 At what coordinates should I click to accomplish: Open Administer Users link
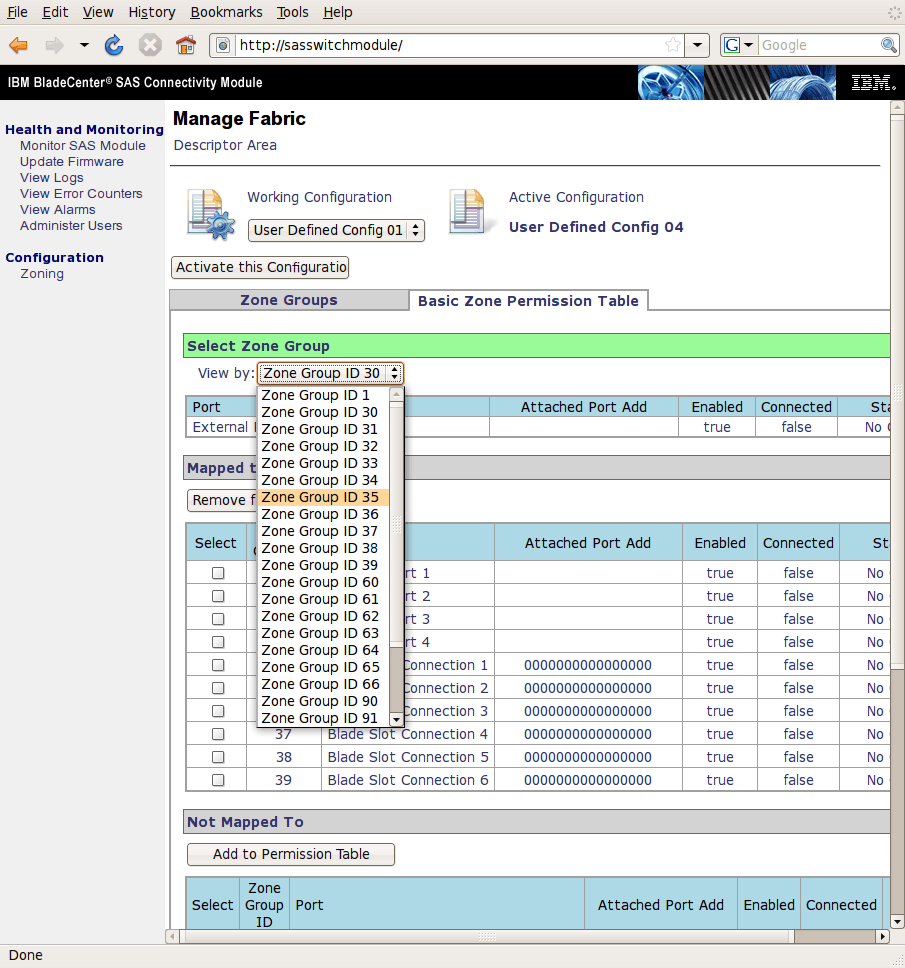click(x=71, y=226)
